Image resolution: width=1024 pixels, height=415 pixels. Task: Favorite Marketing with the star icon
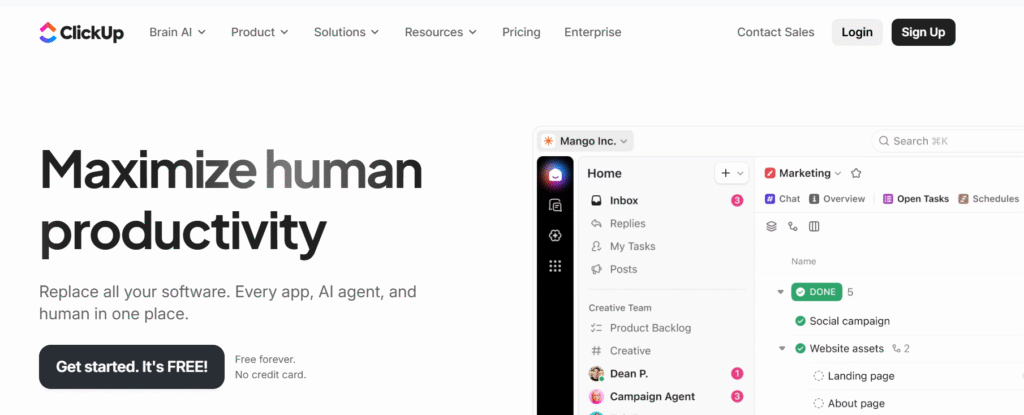856,173
